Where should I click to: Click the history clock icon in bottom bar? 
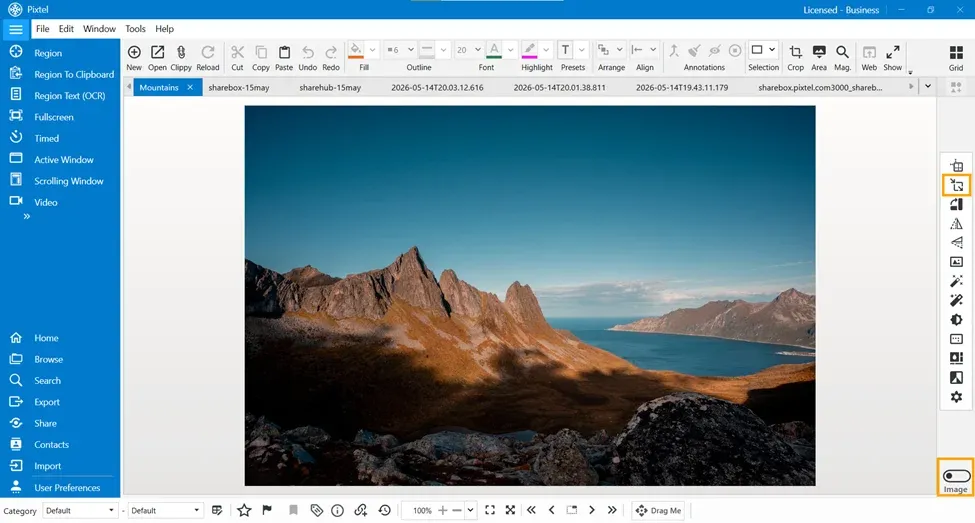click(385, 511)
